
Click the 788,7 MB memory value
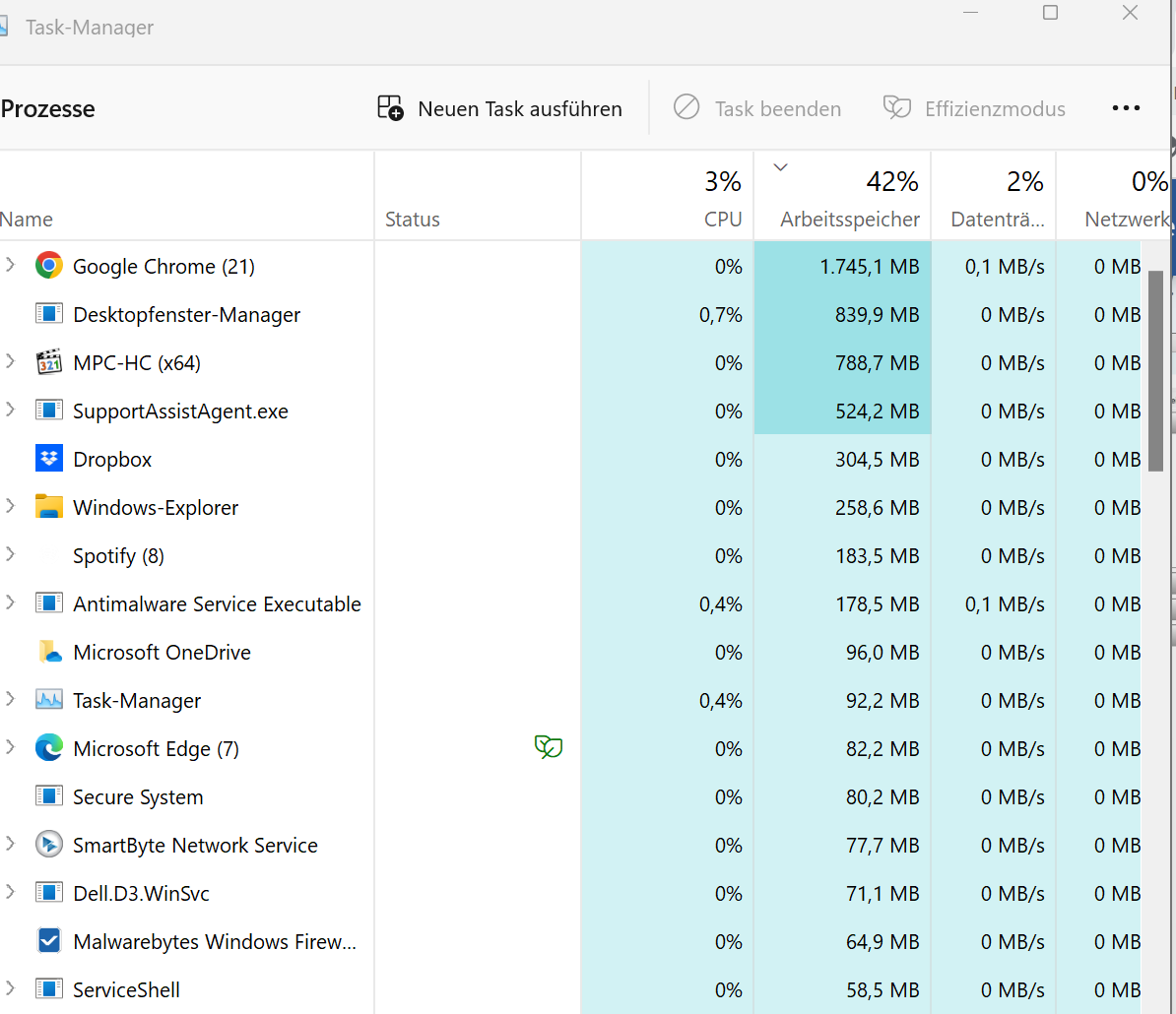pyautogui.click(x=878, y=363)
